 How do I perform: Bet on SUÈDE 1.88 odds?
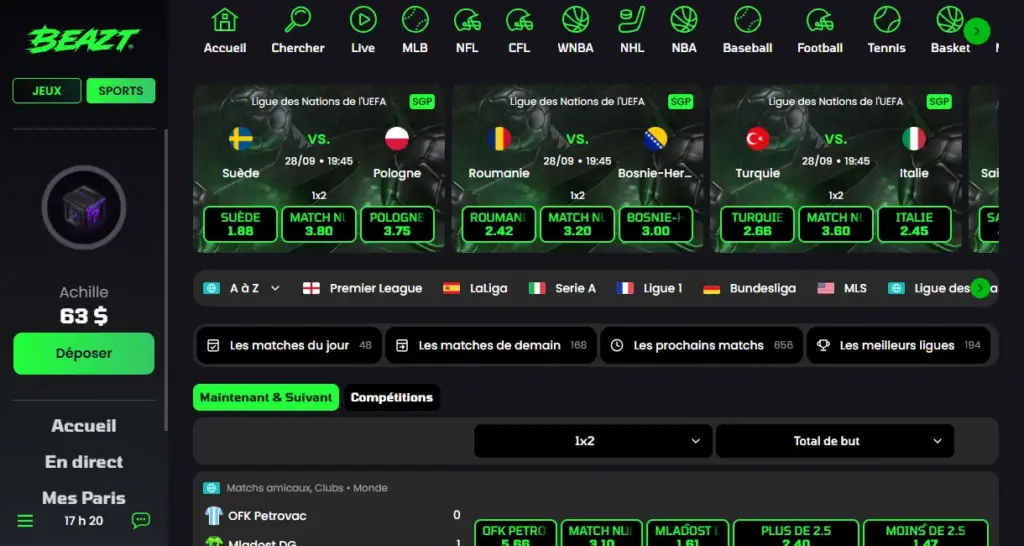point(240,224)
